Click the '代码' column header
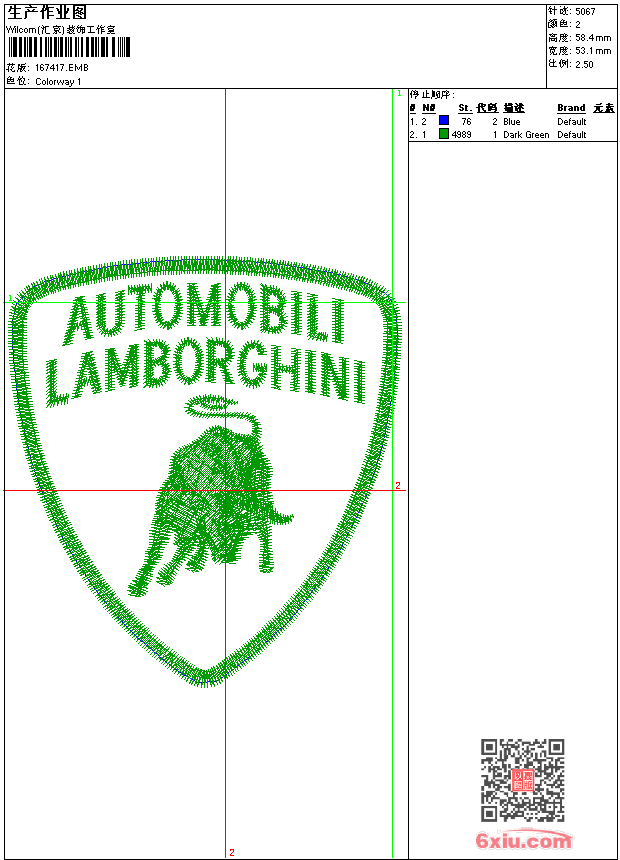The height and width of the screenshot is (860, 620). click(x=487, y=108)
